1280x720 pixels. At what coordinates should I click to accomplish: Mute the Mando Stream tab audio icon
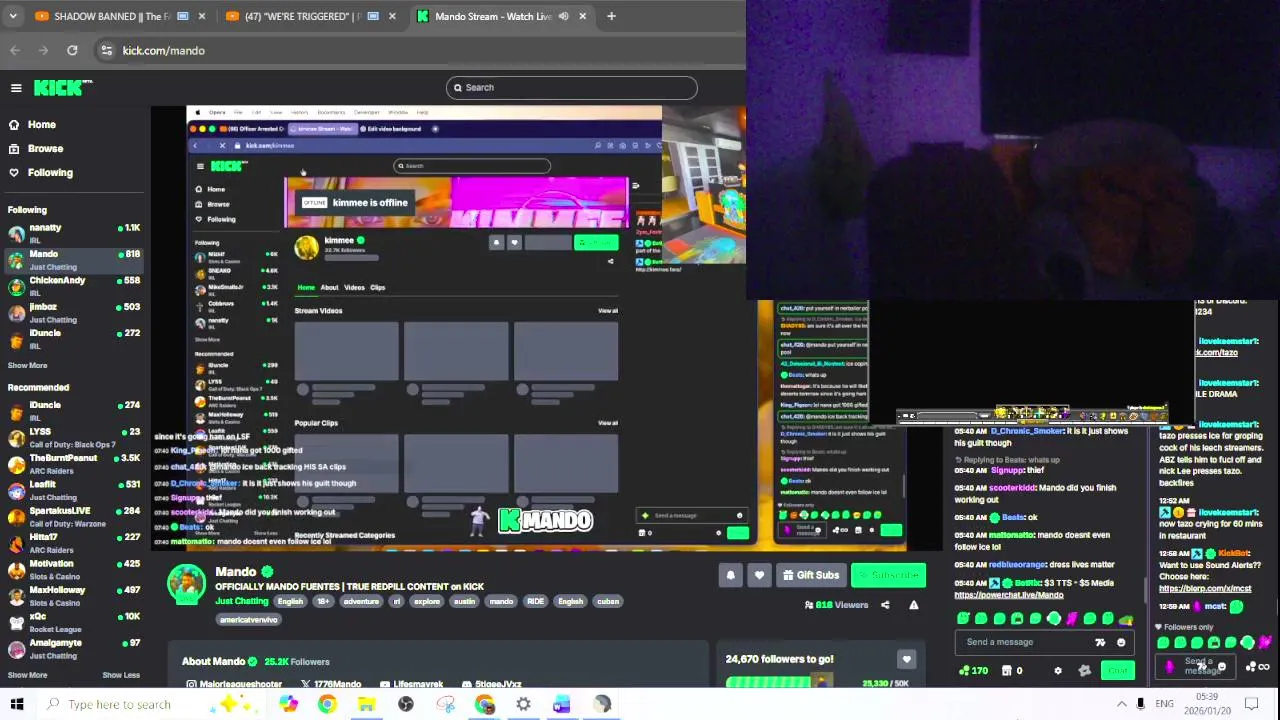[563, 16]
